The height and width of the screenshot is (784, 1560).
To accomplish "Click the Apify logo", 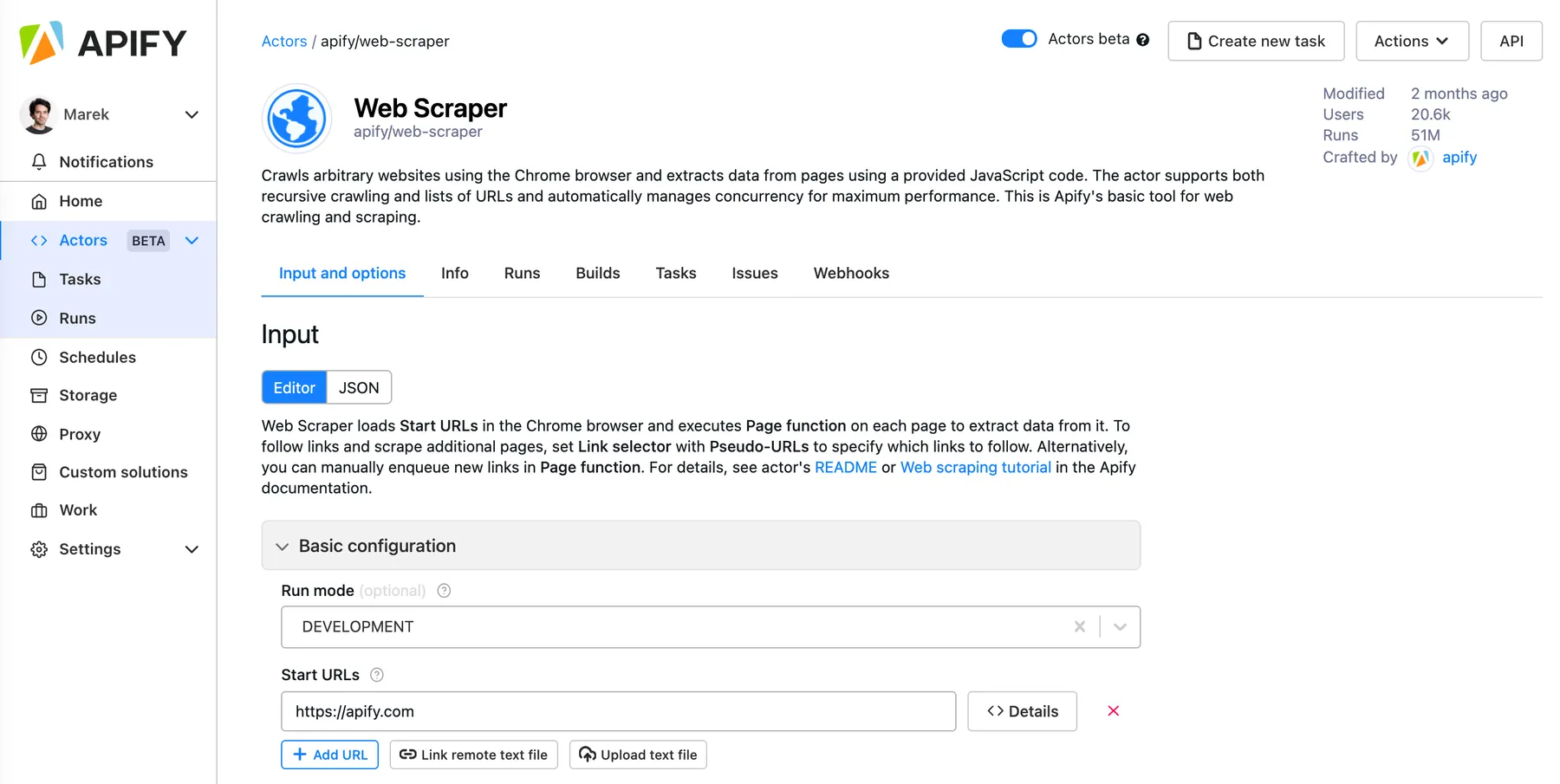I will point(103,42).
